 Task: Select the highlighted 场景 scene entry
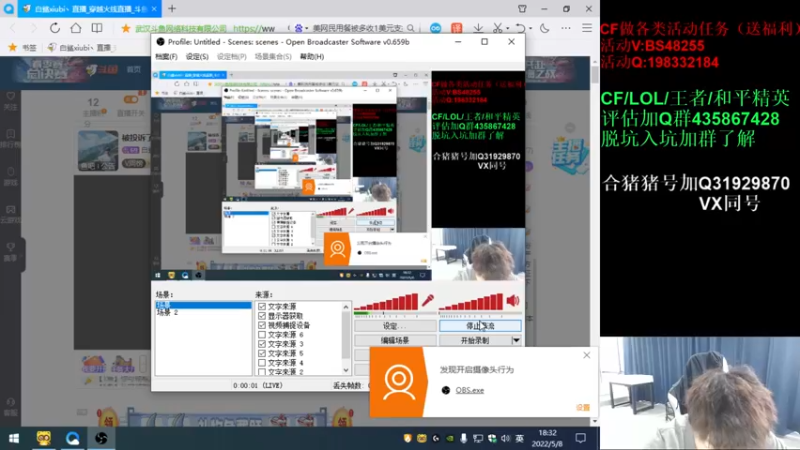coord(203,305)
